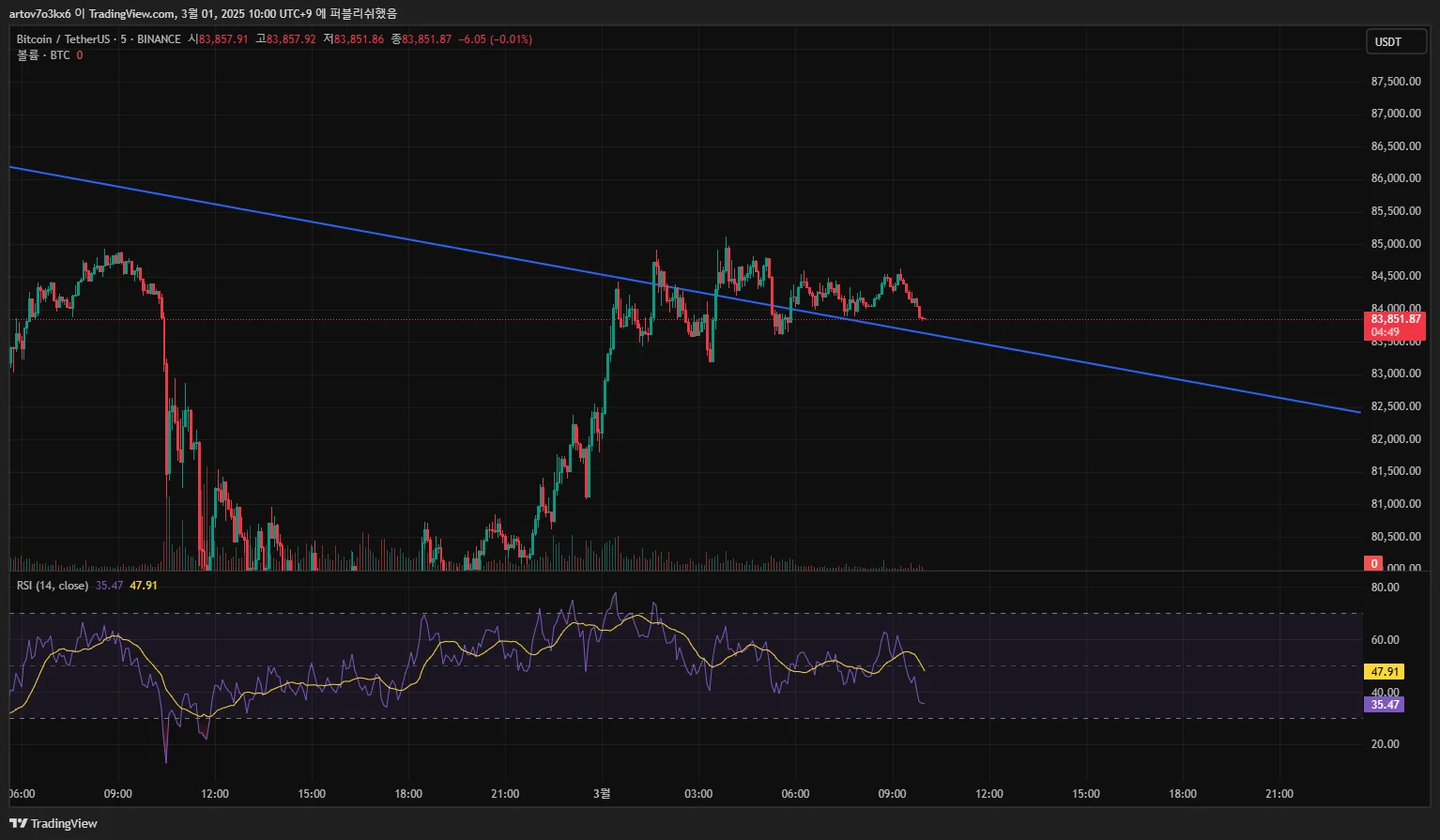Click the 시83,857.91 open price value
1440x840 pixels.
tap(218, 39)
